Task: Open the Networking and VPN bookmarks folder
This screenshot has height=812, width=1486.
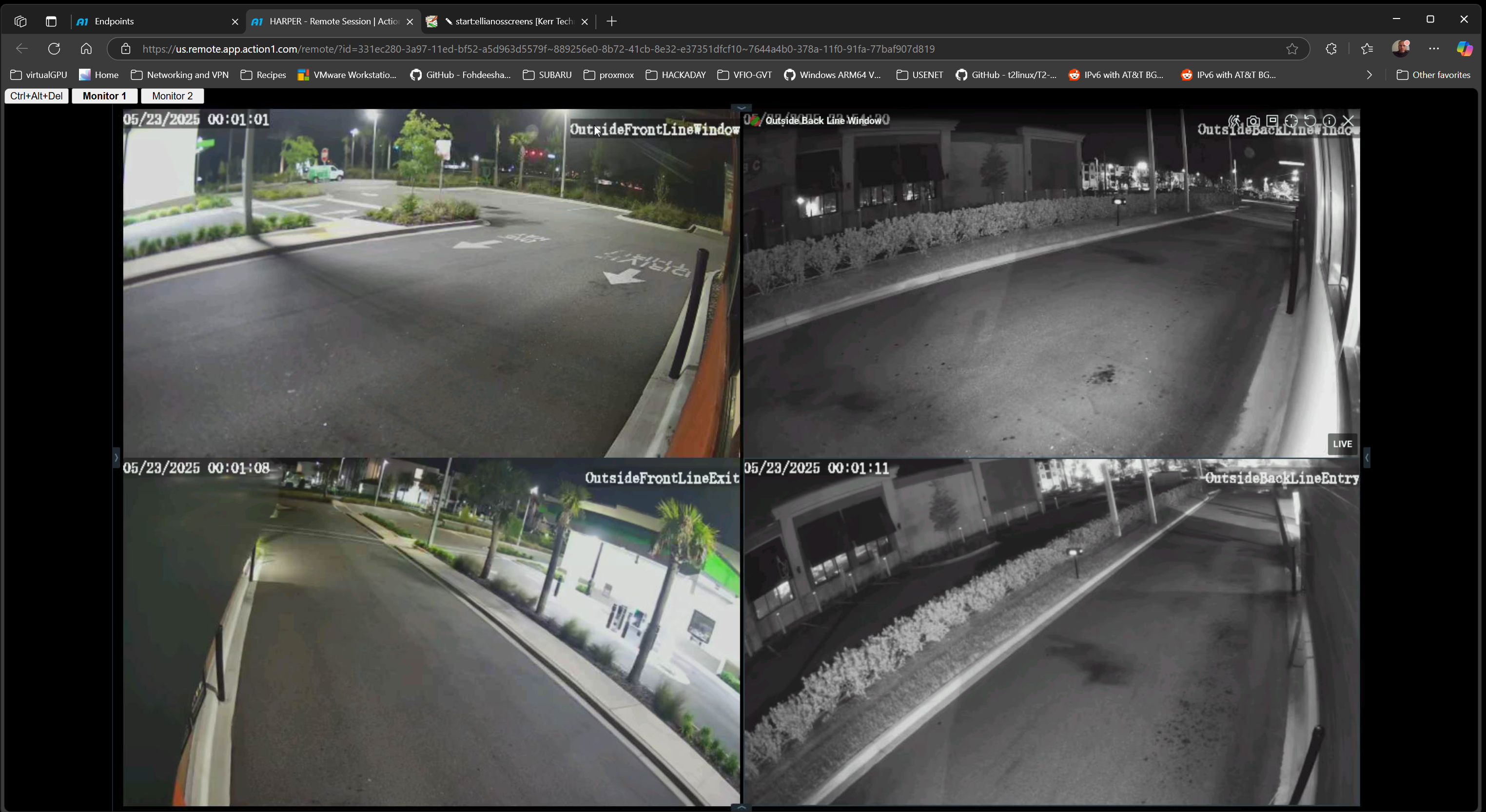Action: click(180, 75)
